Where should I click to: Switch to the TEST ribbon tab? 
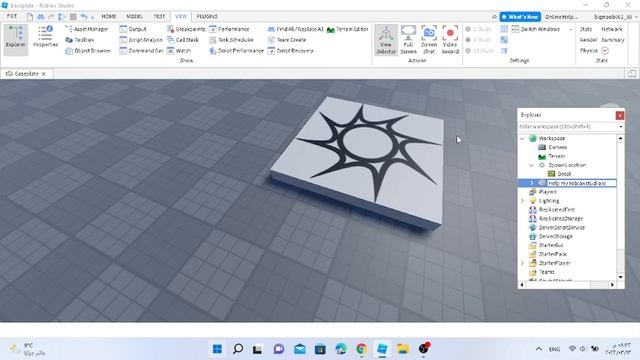click(159, 16)
